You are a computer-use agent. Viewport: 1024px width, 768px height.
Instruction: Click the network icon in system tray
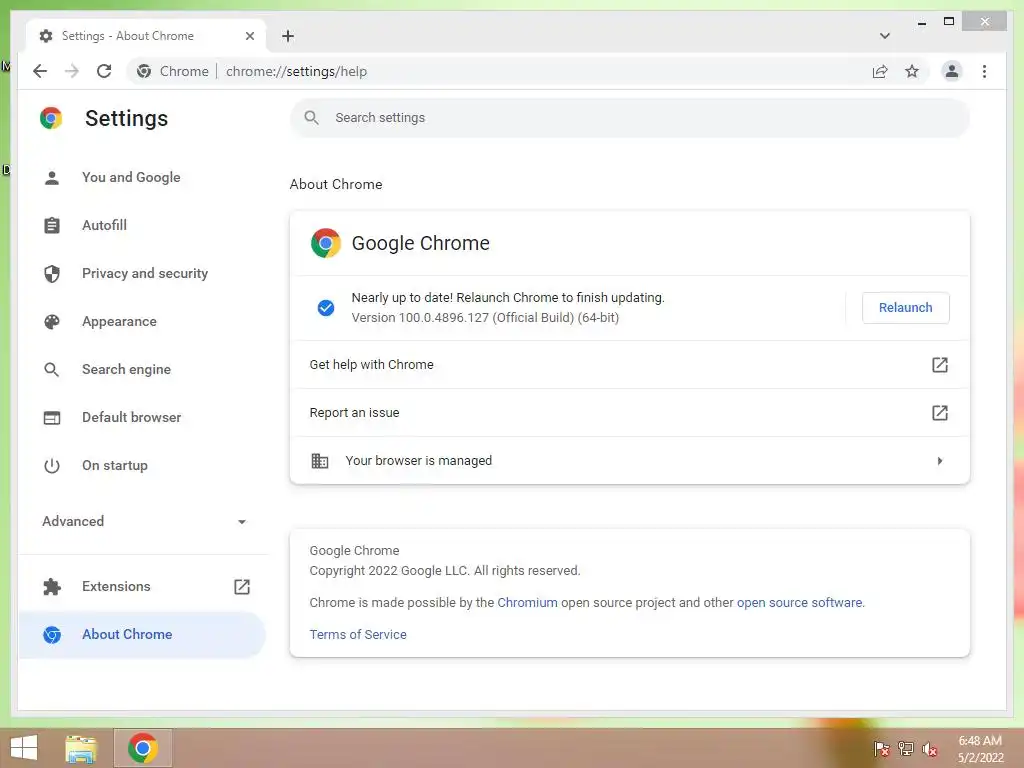click(906, 748)
